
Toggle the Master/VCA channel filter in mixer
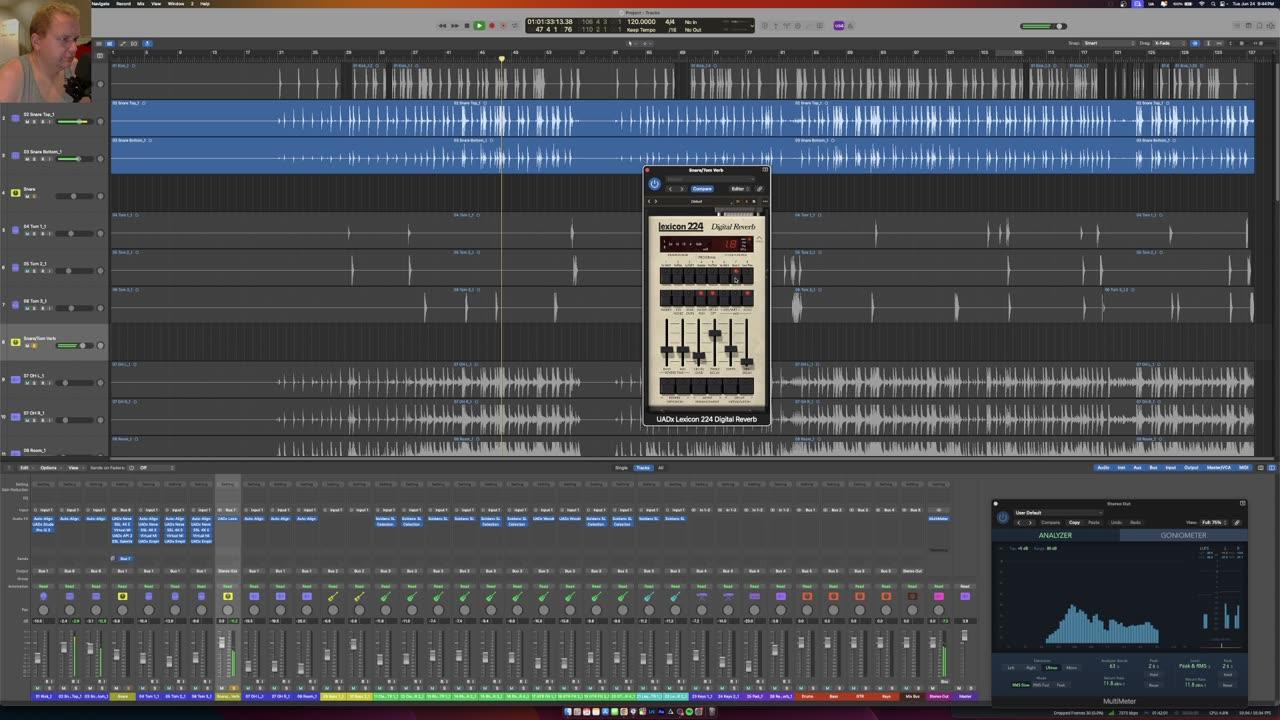[x=1217, y=467]
